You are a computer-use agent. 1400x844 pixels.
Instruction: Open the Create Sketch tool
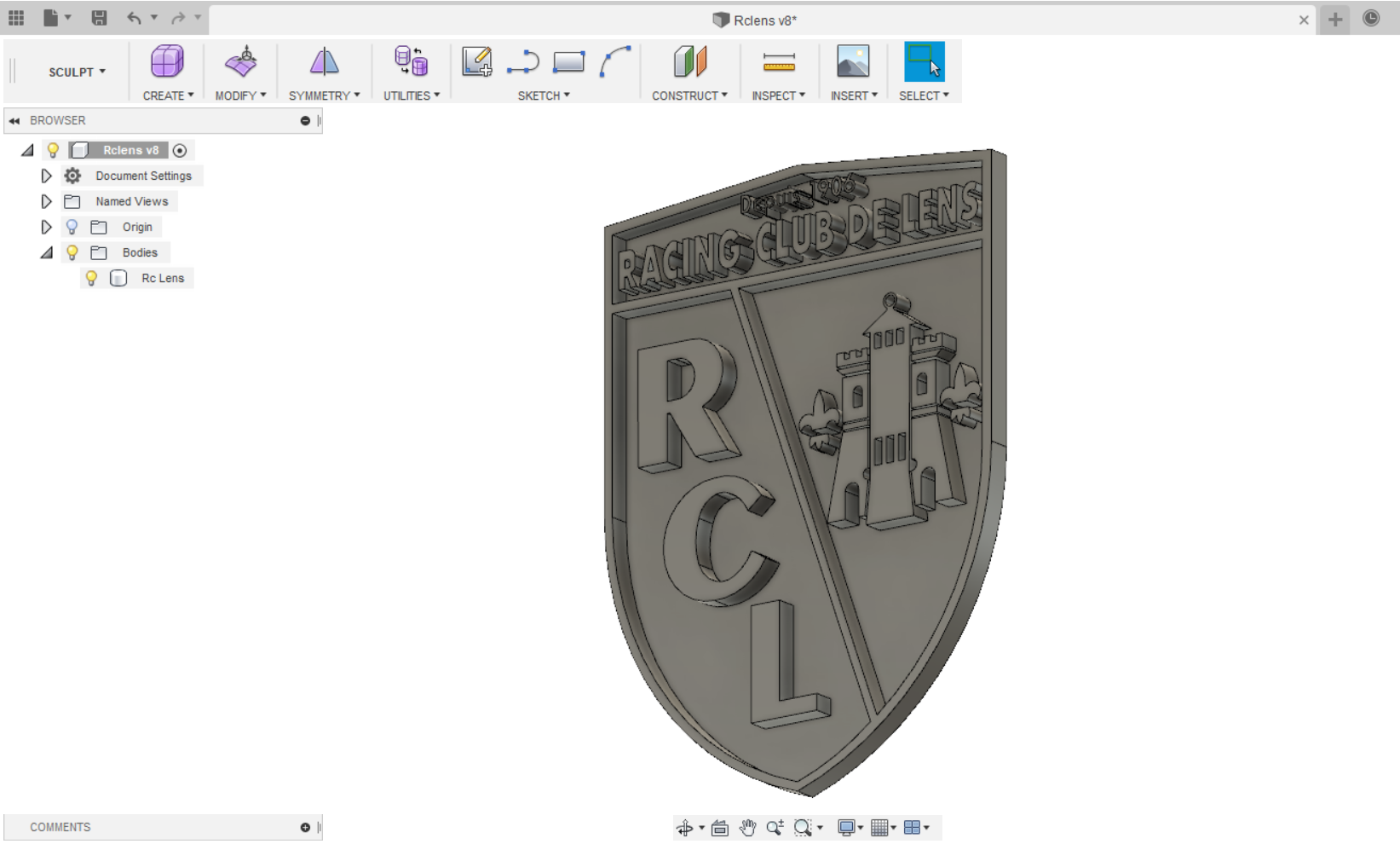click(x=476, y=62)
